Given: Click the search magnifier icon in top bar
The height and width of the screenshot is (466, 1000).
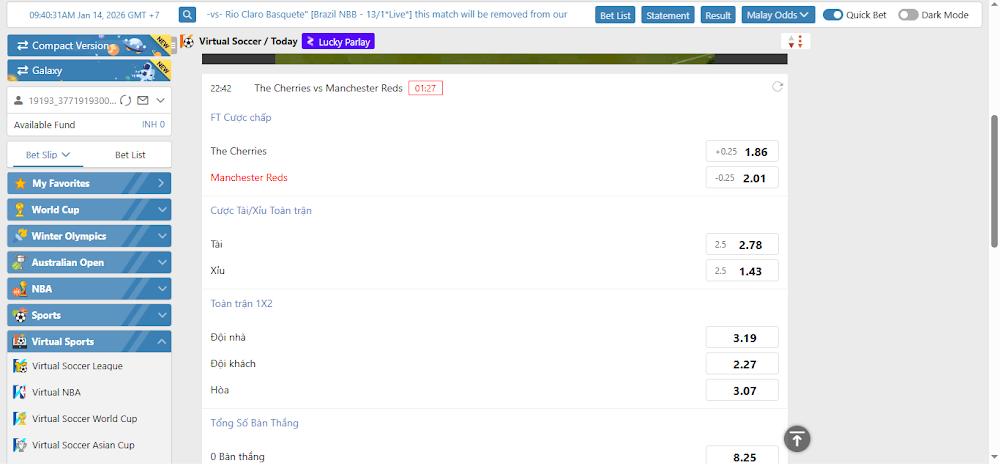Looking at the screenshot, I should [188, 15].
